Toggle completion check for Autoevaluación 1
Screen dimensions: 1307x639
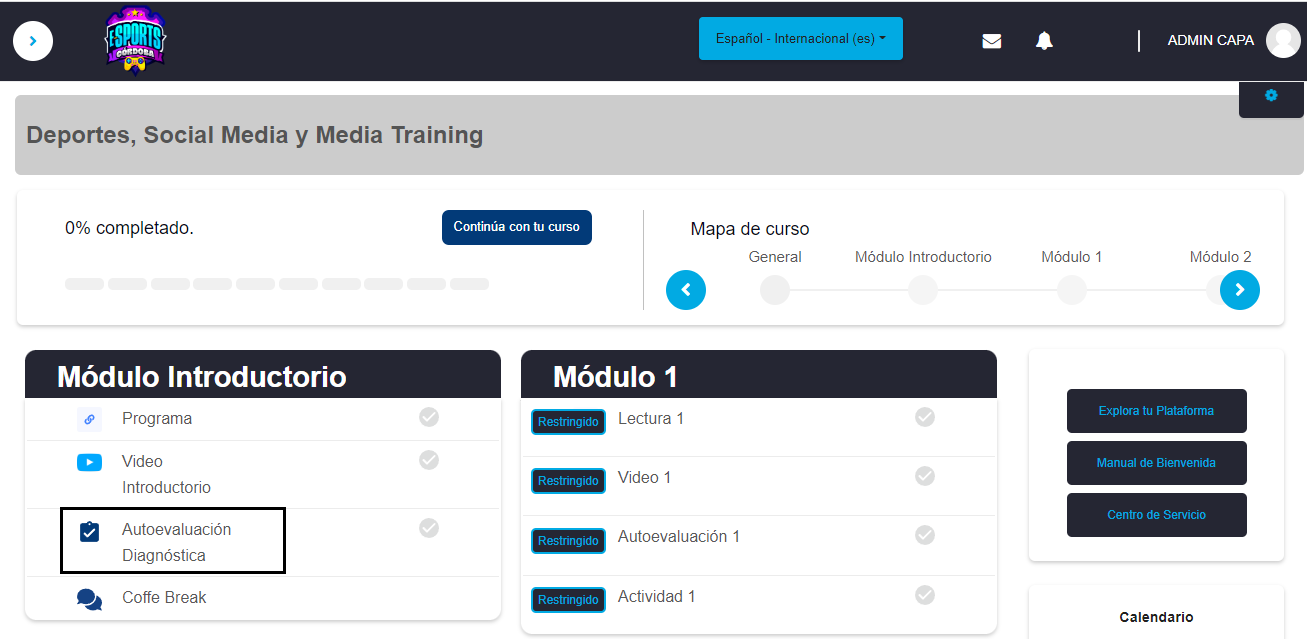(x=925, y=535)
